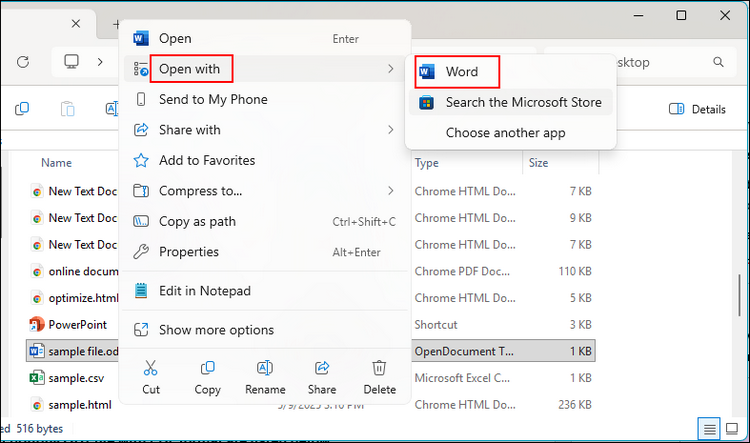Click the Shortcut type cell

tap(436, 325)
